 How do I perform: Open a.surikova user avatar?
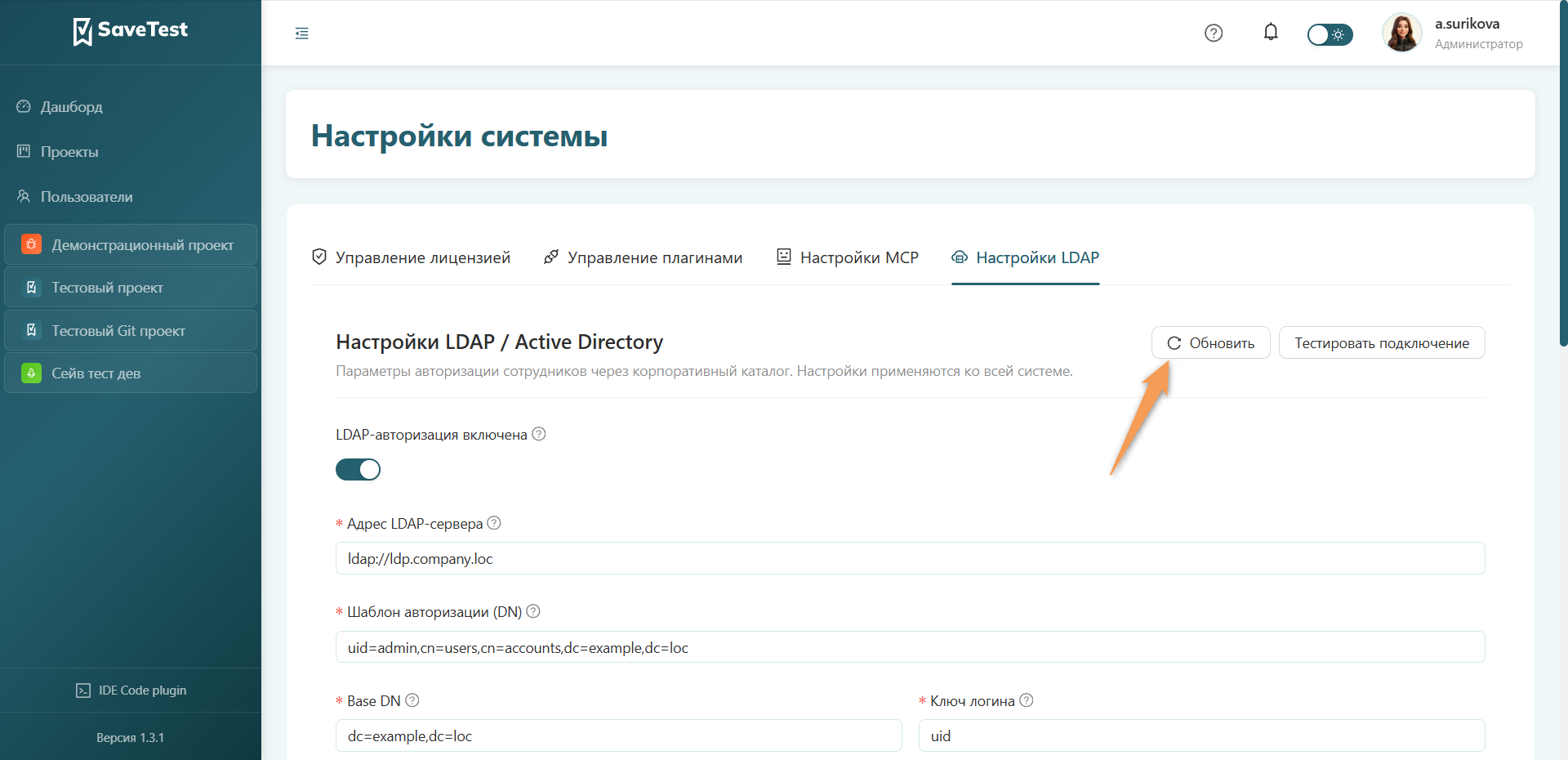[1402, 34]
